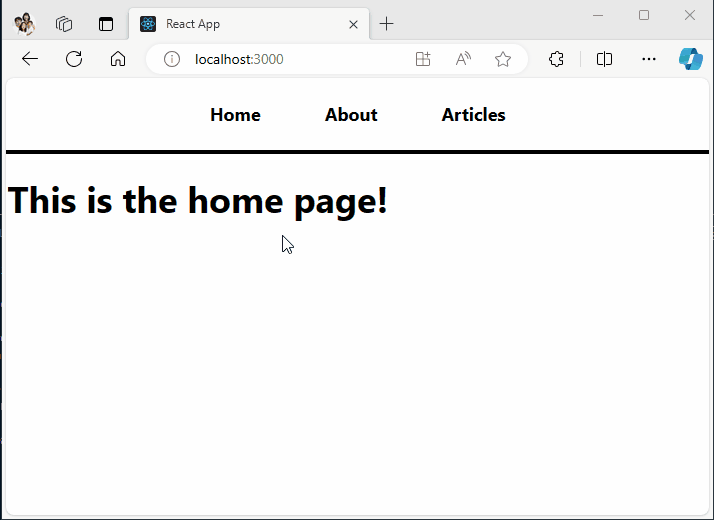Minimize the browser window

pyautogui.click(x=598, y=15)
